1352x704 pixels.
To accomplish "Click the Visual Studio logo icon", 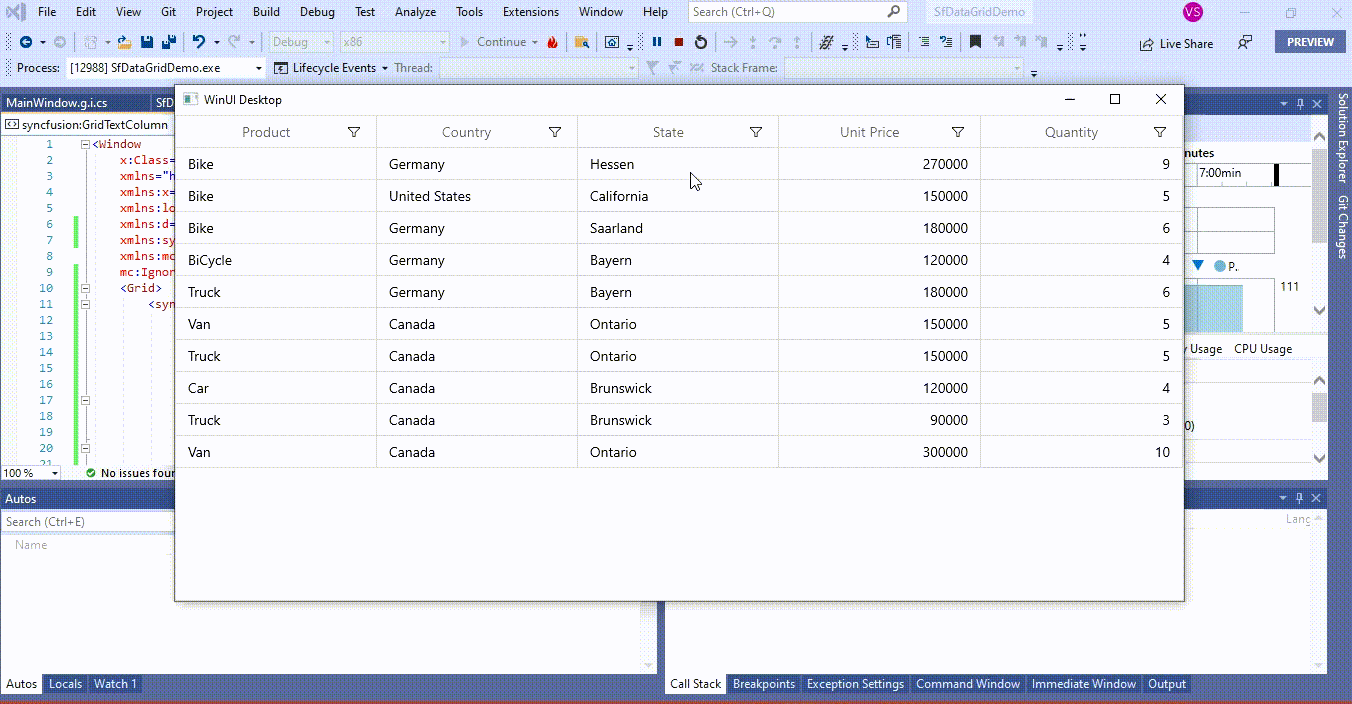I will [x=15, y=12].
